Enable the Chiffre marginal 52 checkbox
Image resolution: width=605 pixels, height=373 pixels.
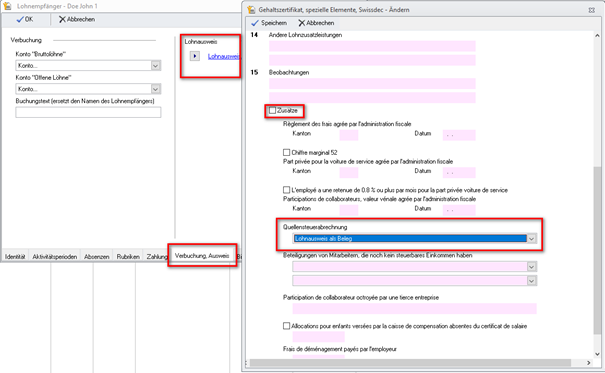click(x=286, y=152)
